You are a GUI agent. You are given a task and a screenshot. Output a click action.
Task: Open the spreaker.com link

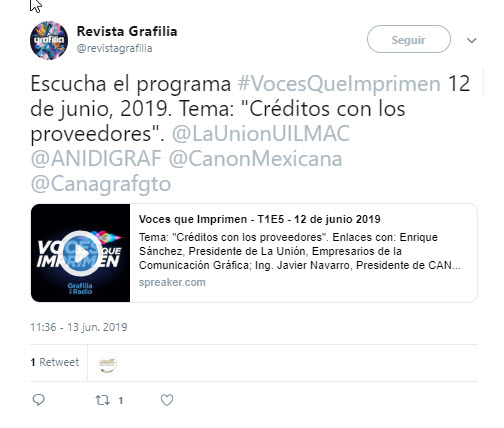pos(172,282)
